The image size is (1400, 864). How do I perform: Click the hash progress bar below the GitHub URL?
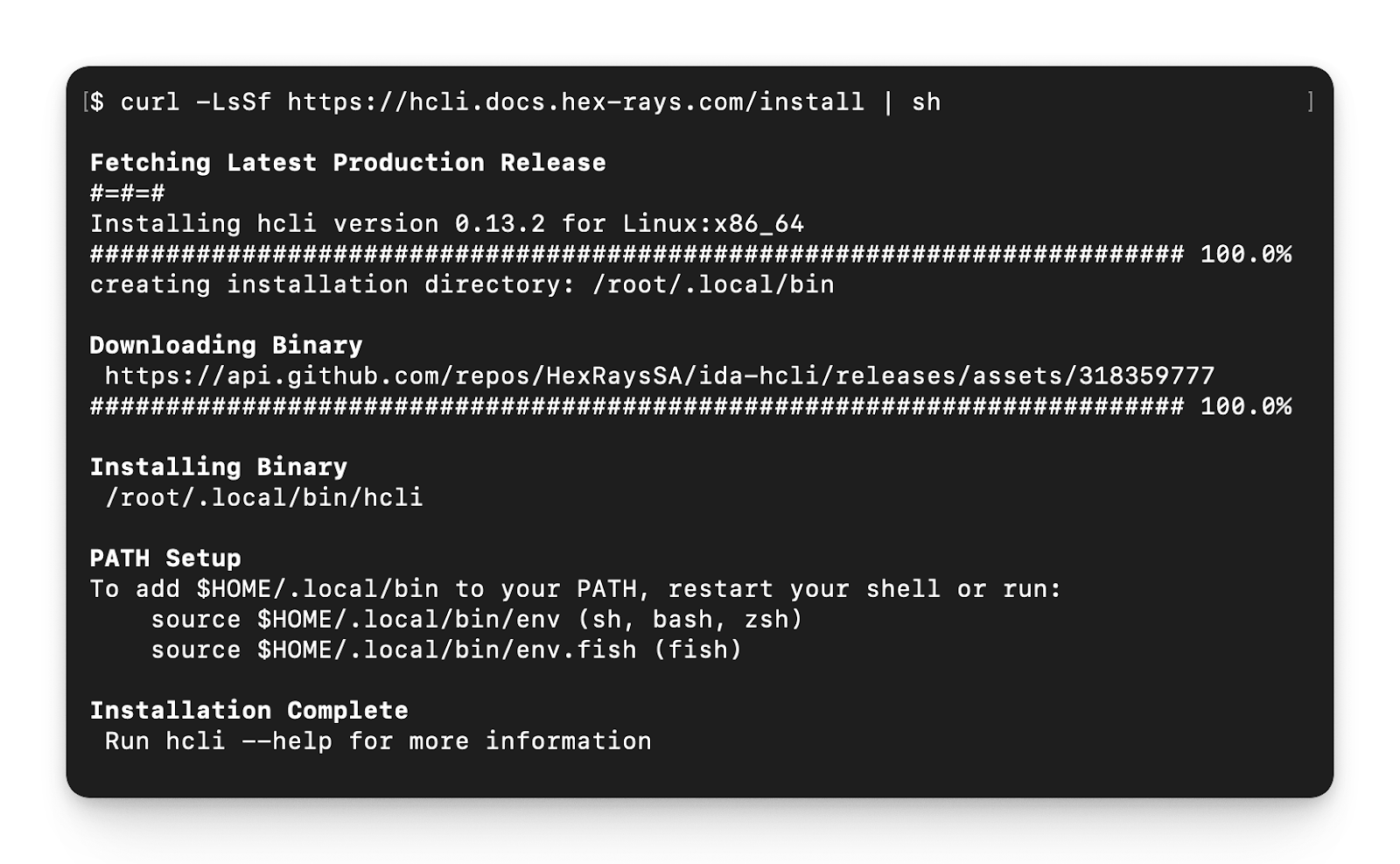(x=636, y=407)
